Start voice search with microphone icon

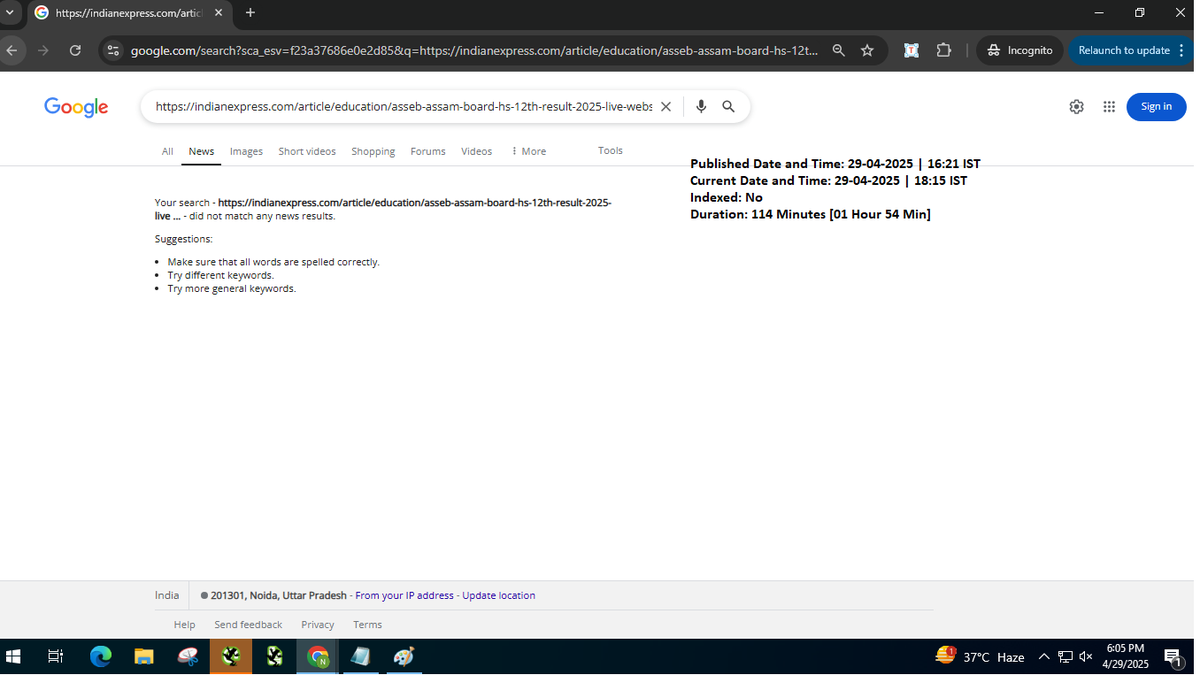(701, 106)
